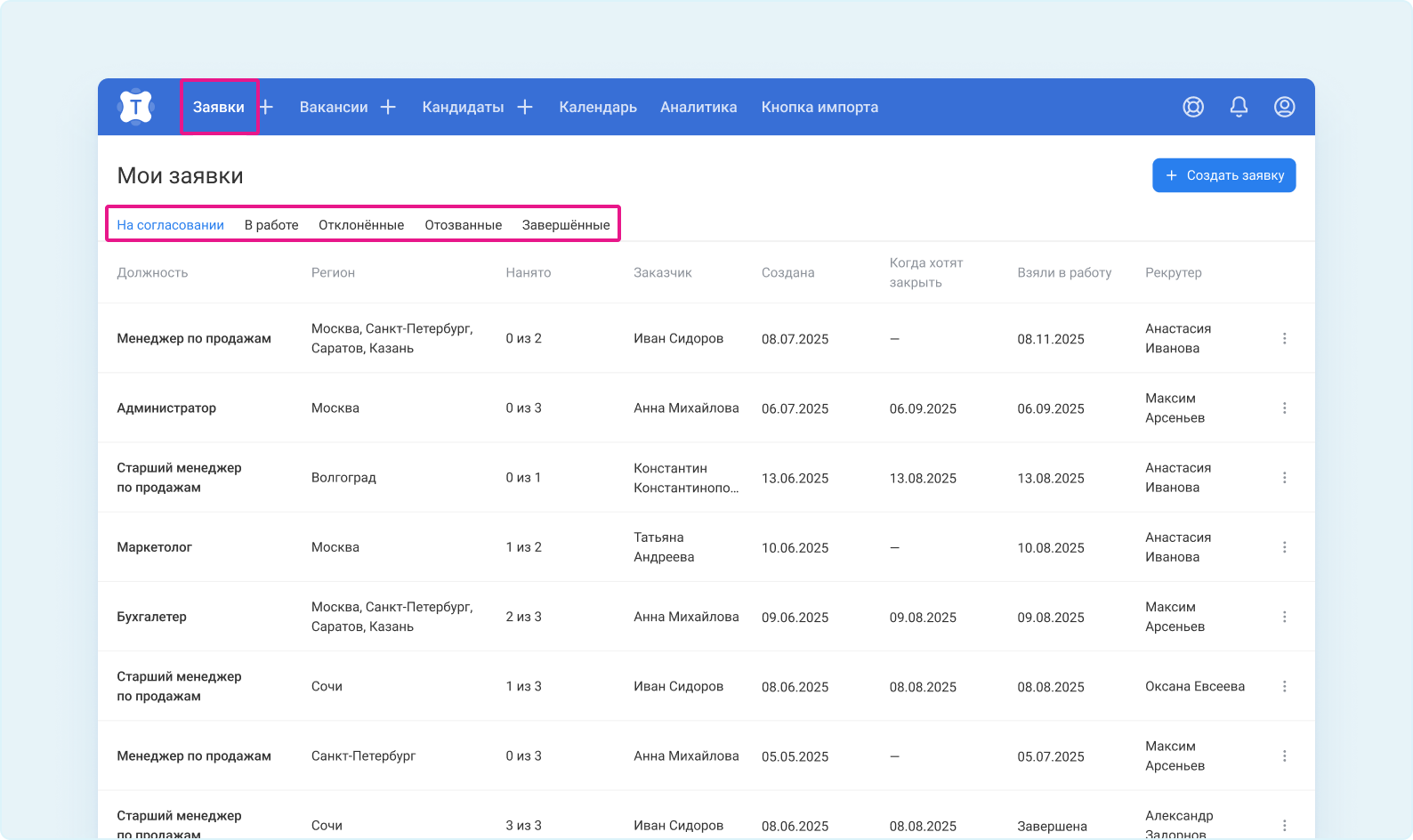Switch to the В работе tab

pyautogui.click(x=271, y=225)
